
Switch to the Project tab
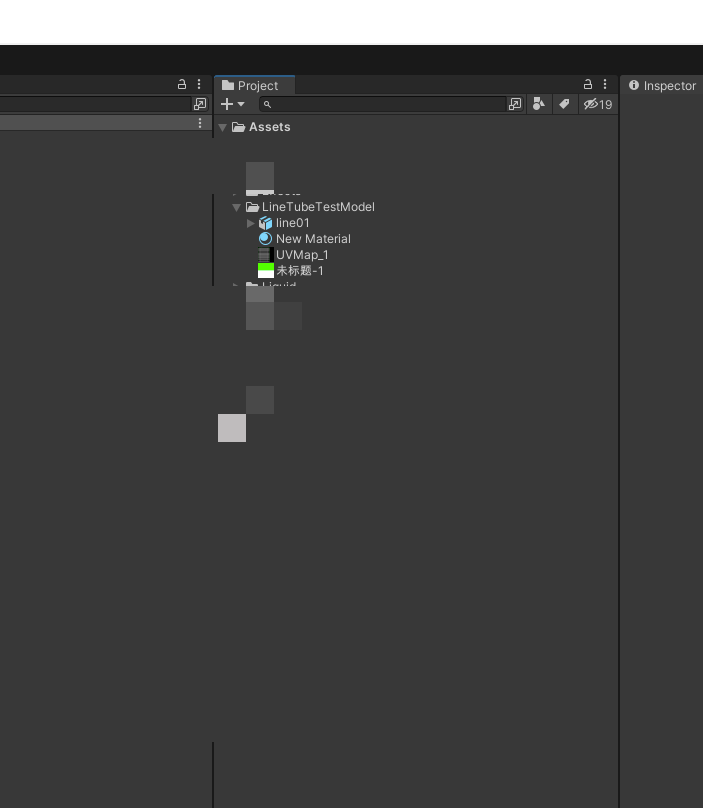click(x=255, y=86)
